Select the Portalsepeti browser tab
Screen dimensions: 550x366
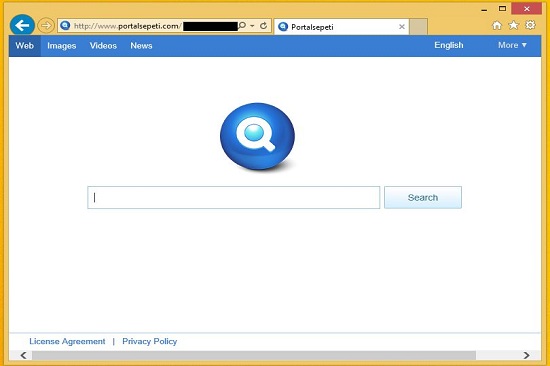341,27
